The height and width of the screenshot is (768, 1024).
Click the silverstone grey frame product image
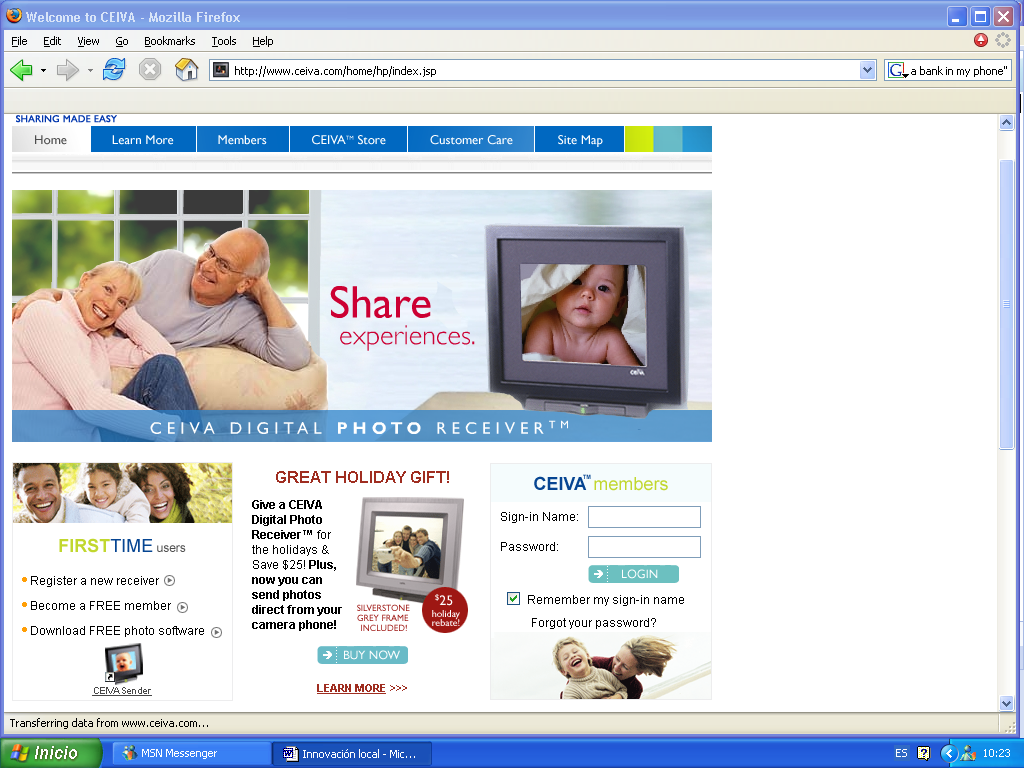point(409,549)
